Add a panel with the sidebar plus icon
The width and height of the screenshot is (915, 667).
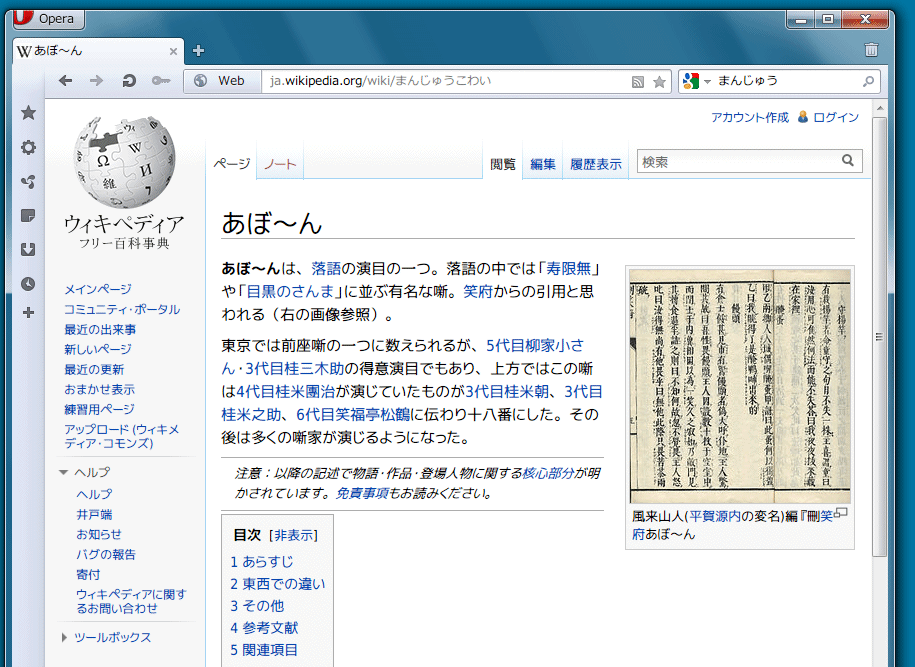(x=28, y=313)
